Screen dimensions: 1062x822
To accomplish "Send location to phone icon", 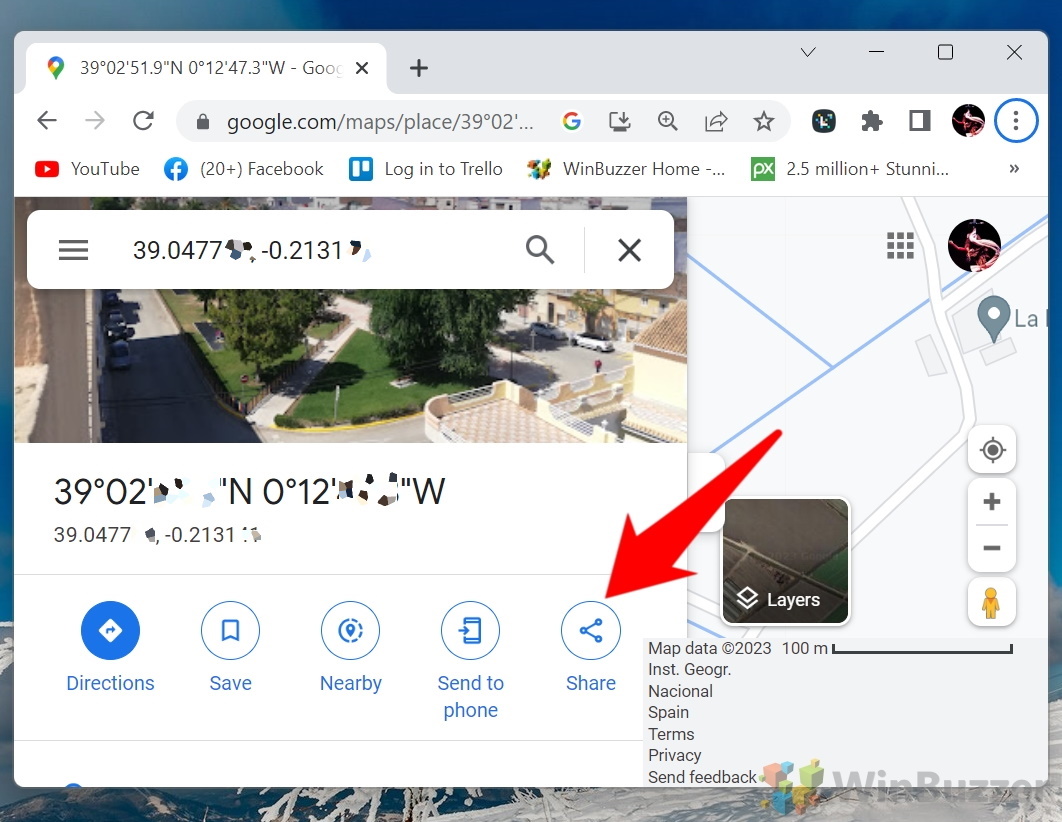I will [x=471, y=630].
